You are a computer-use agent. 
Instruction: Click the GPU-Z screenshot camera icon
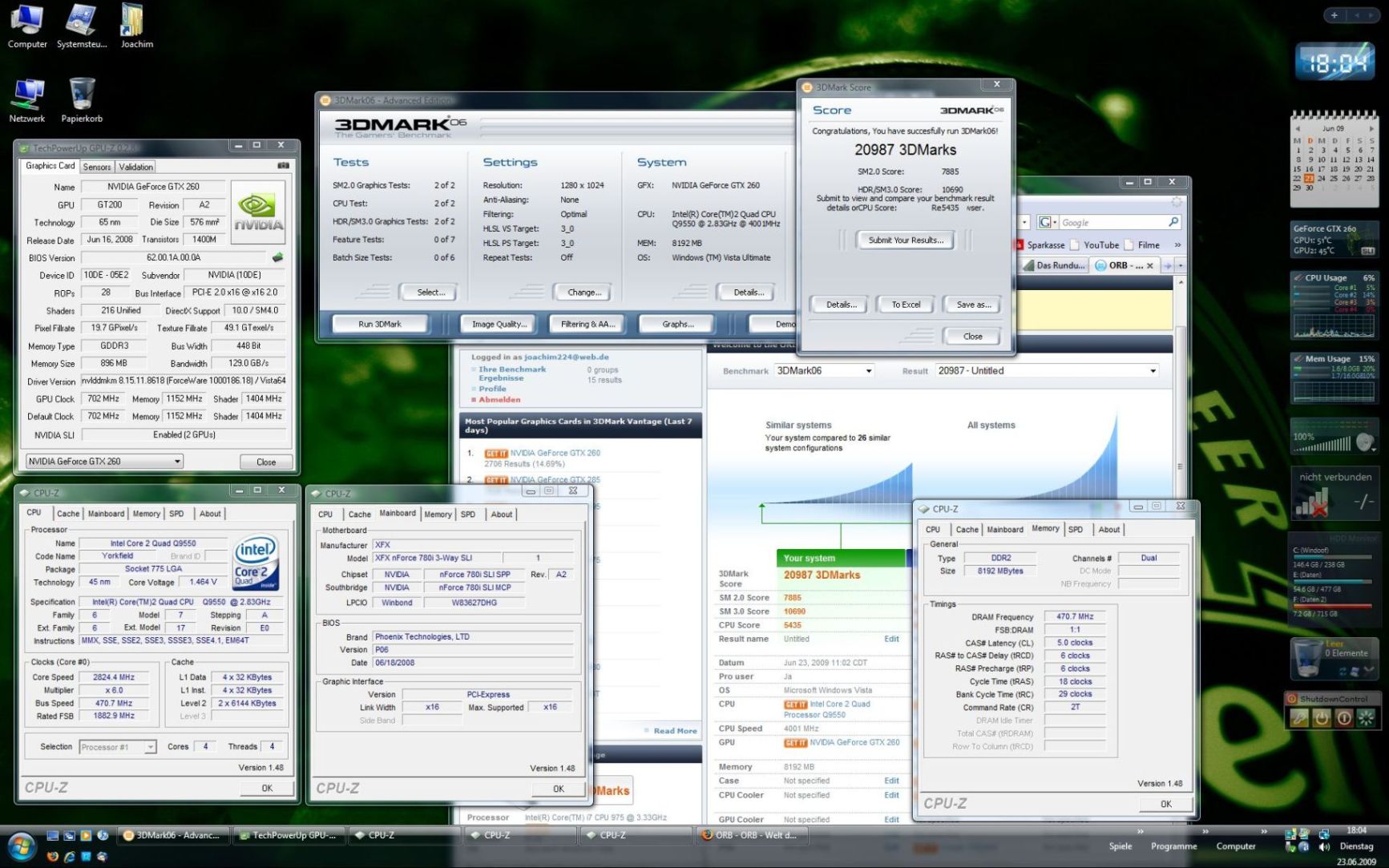click(283, 166)
